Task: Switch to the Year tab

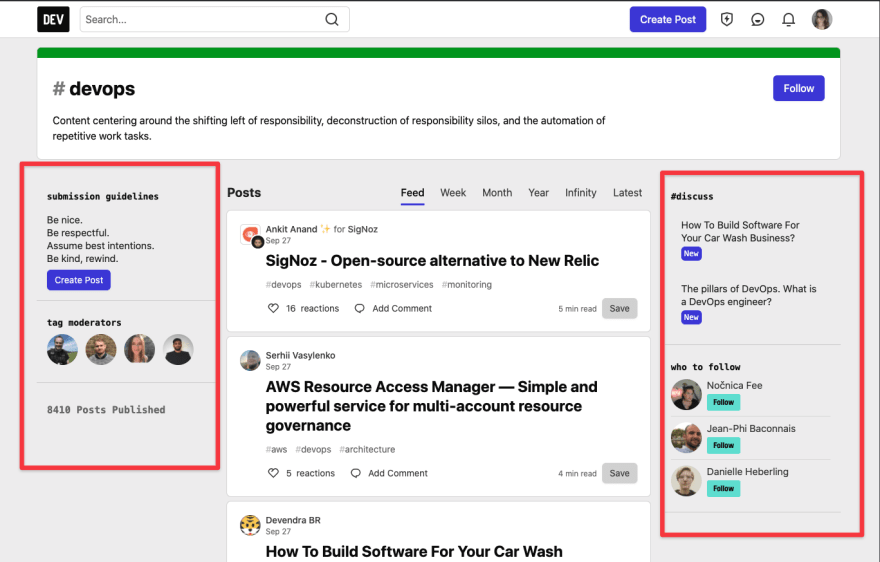Action: click(538, 193)
